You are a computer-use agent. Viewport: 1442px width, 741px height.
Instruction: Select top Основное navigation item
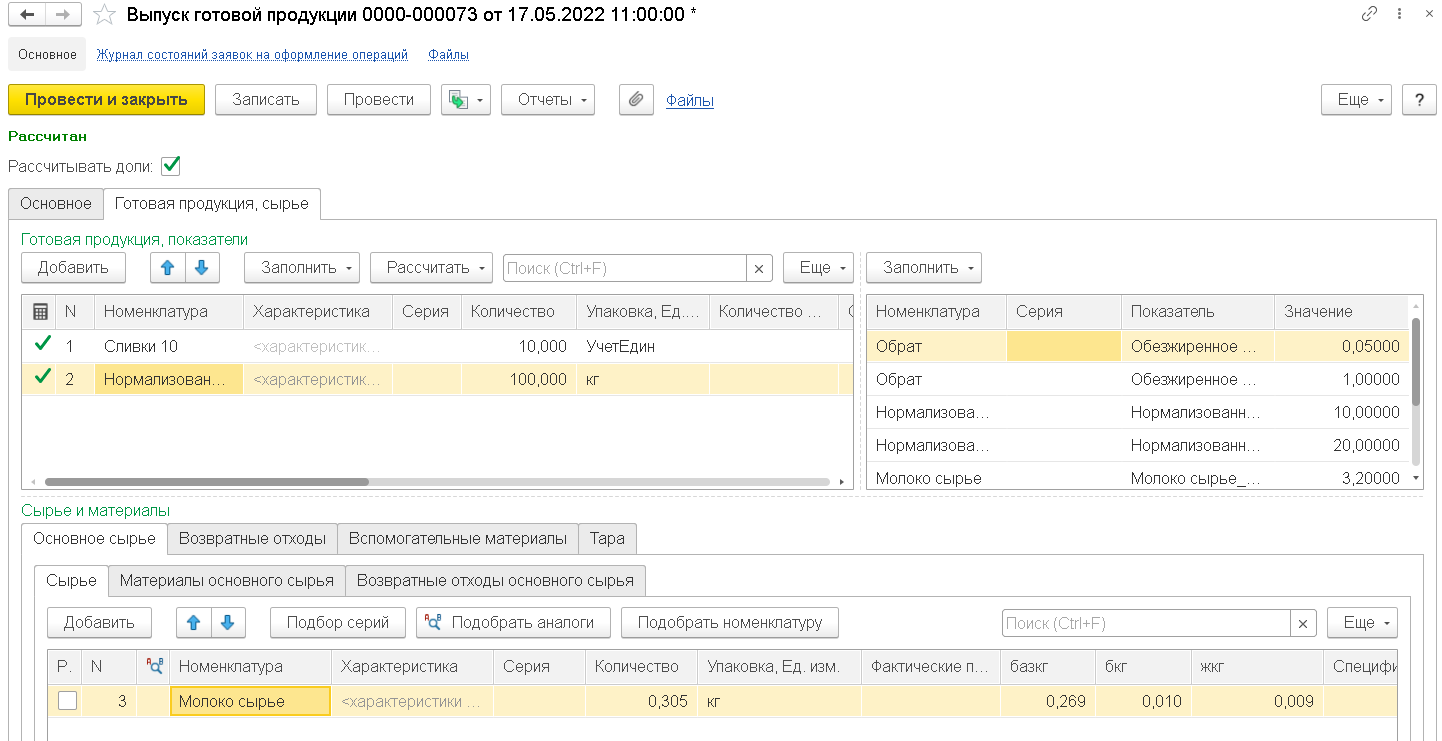pos(47,55)
